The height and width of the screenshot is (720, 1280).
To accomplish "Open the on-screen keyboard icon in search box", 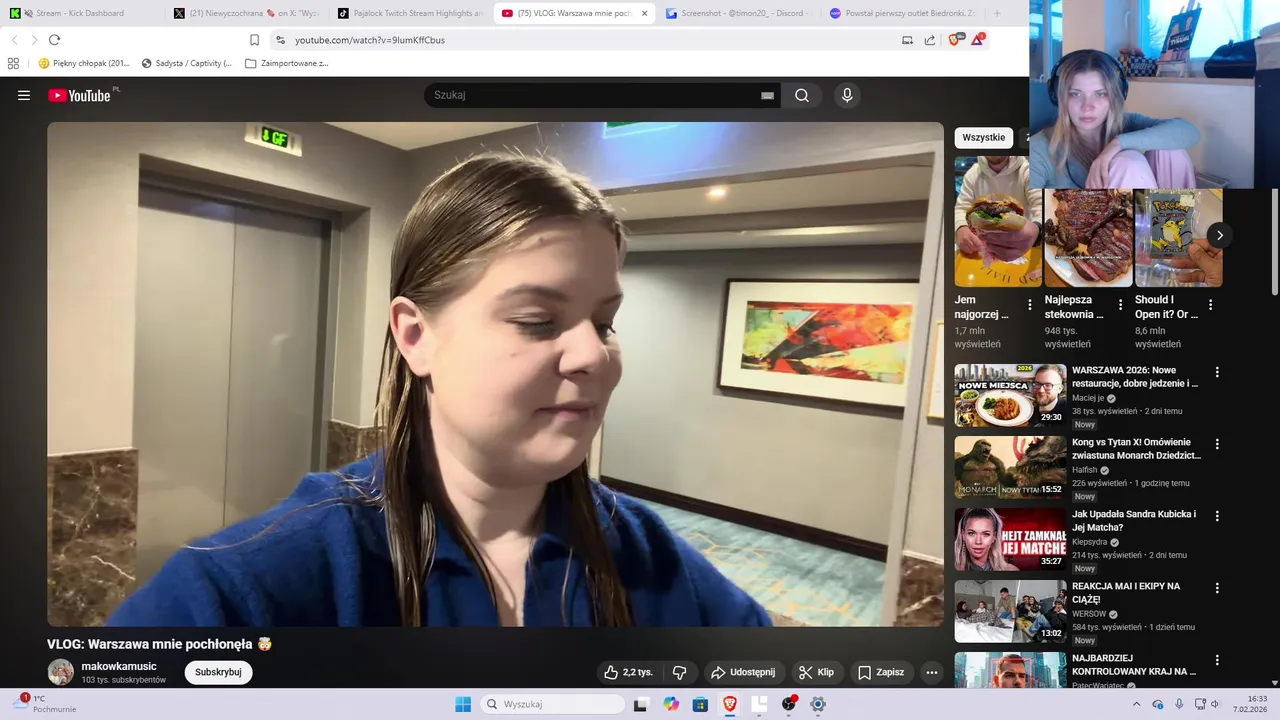I will click(x=767, y=95).
